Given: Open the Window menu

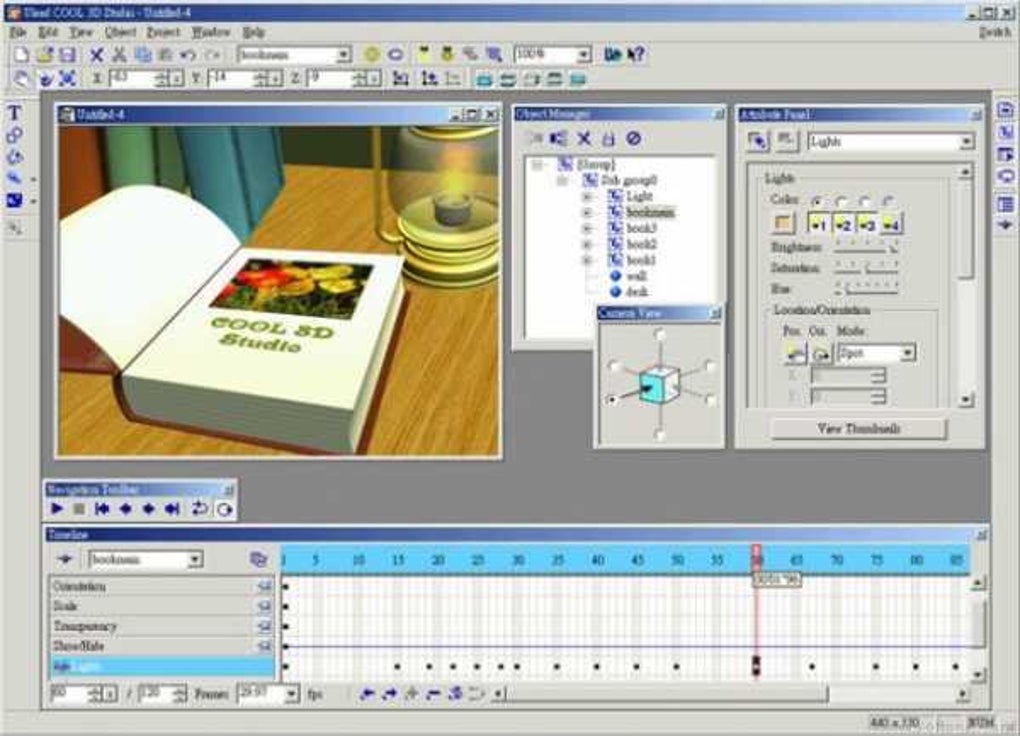Looking at the screenshot, I should (x=211, y=32).
